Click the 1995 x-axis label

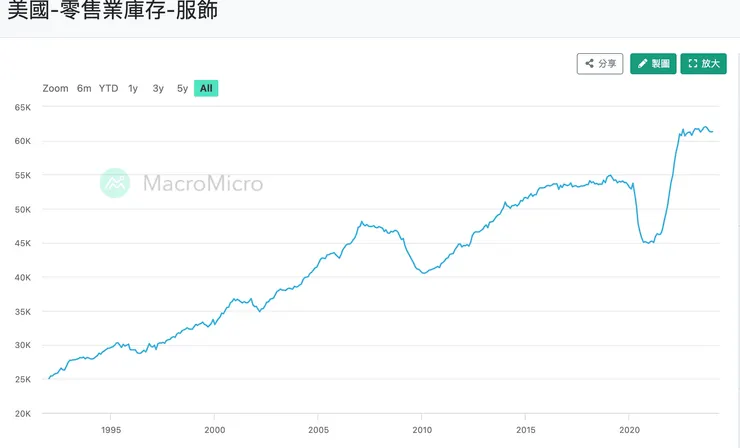110,430
